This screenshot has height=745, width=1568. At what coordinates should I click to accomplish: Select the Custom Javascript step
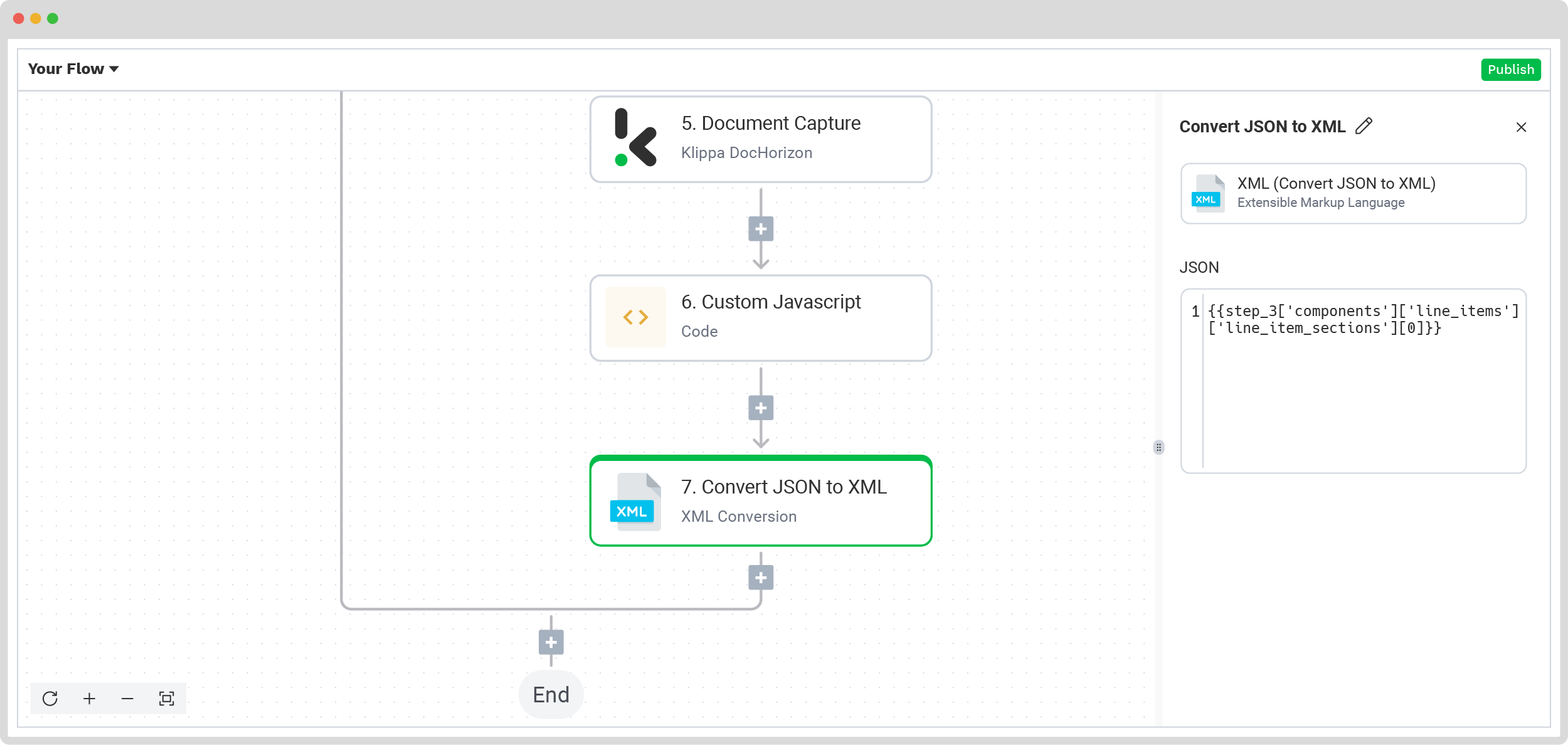(x=761, y=318)
